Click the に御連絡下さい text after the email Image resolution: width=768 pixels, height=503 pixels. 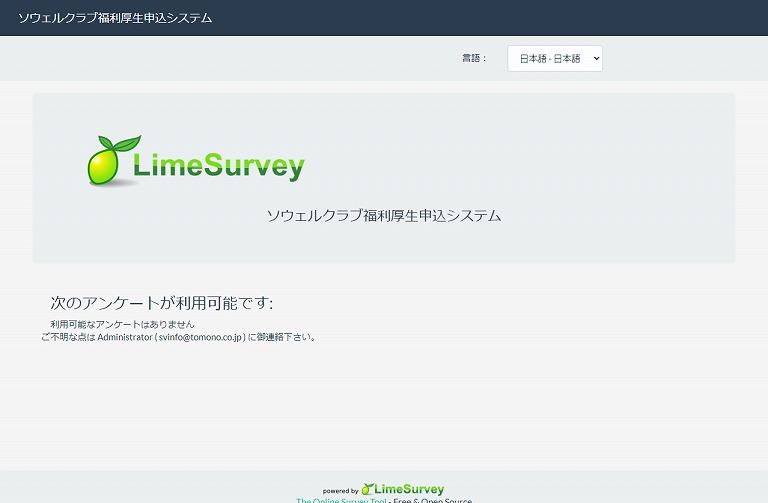(283, 337)
